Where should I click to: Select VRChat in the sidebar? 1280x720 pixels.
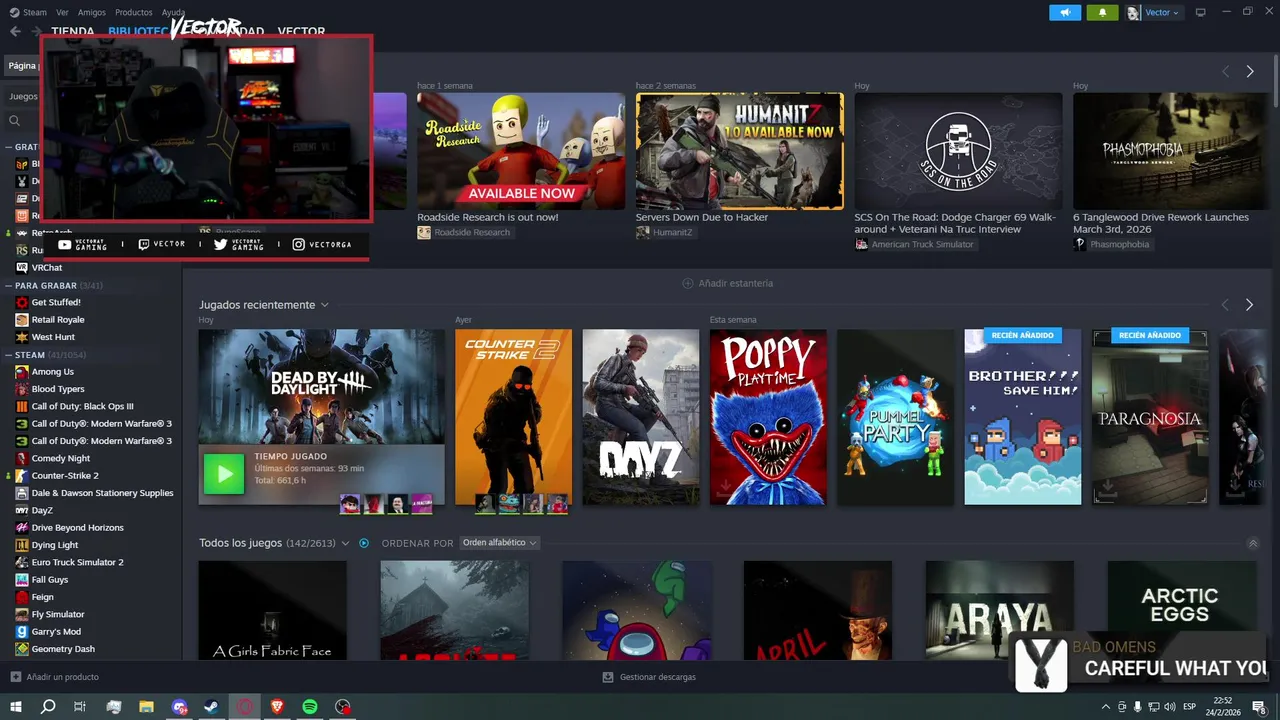click(47, 268)
